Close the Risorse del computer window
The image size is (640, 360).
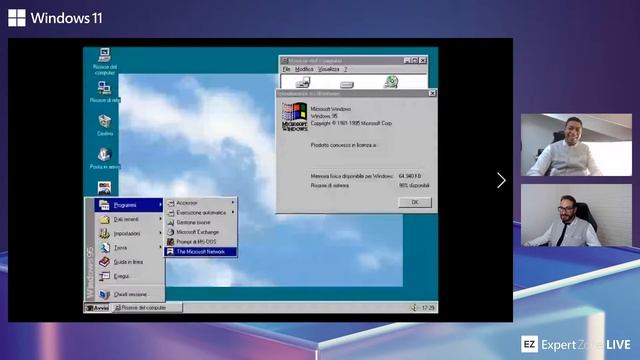click(x=423, y=60)
